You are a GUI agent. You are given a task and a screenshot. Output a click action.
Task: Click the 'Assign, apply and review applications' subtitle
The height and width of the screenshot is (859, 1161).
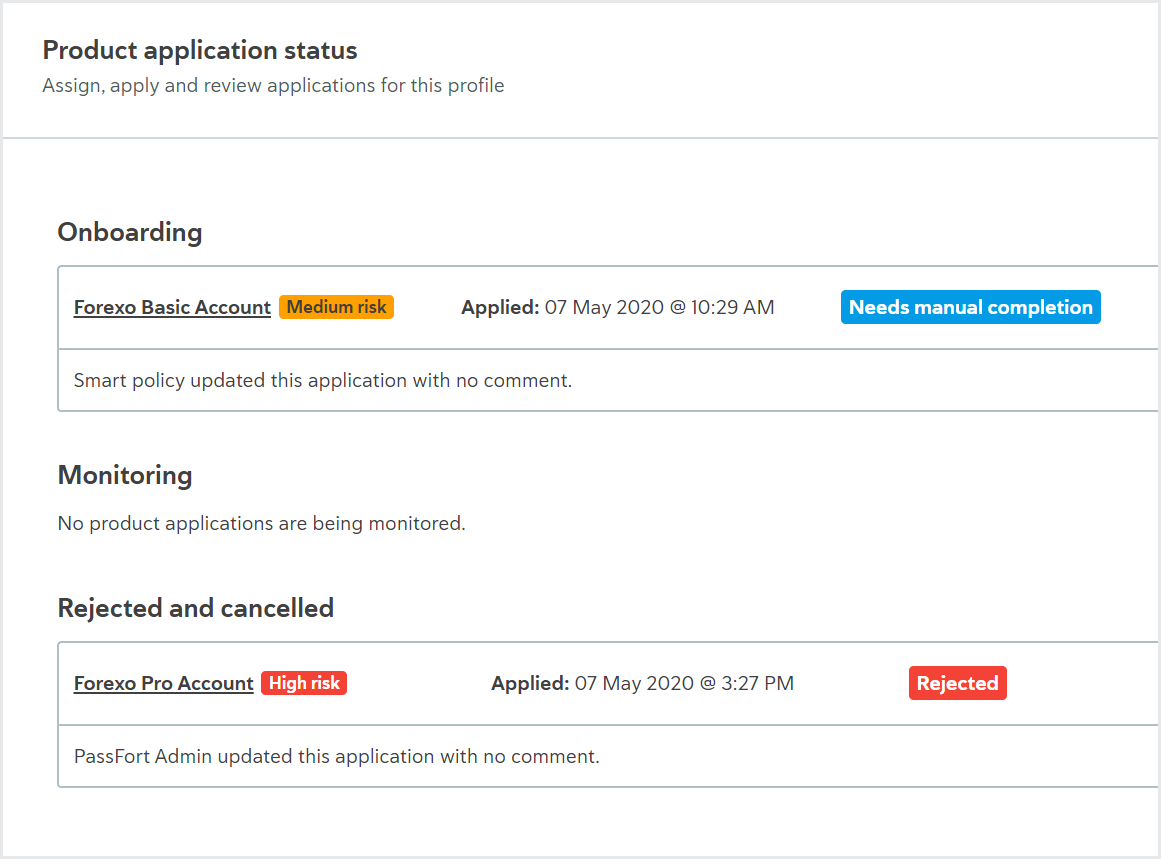273,86
